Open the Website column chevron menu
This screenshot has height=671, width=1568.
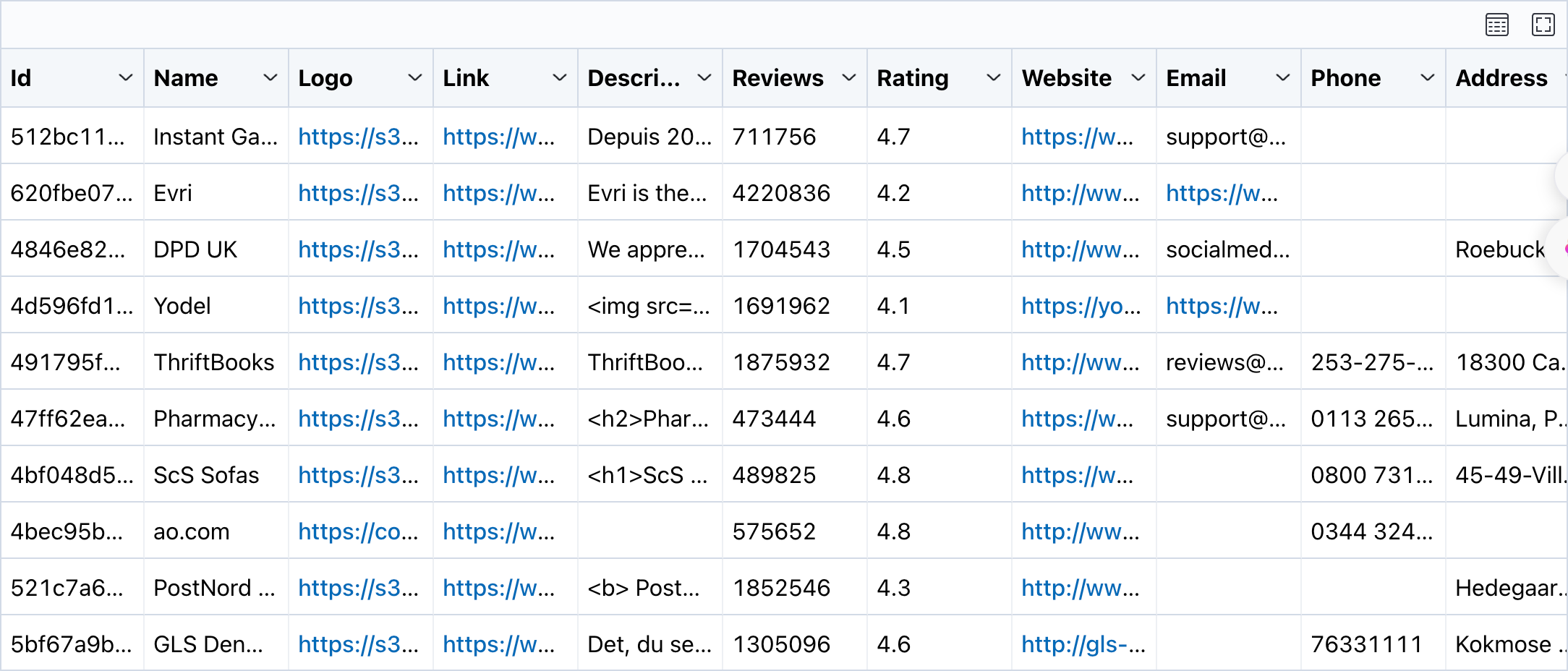tap(1138, 78)
